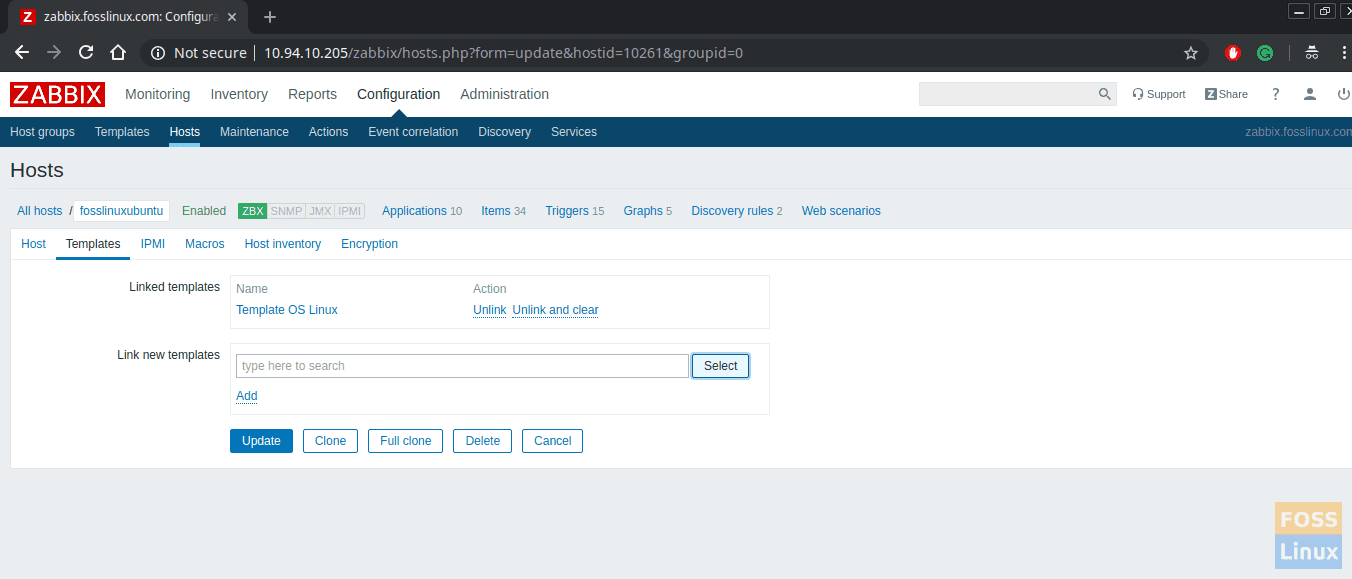The image size is (1352, 579).
Task: Click the fosslinuxubuntu breadcrumb
Action: (121, 211)
